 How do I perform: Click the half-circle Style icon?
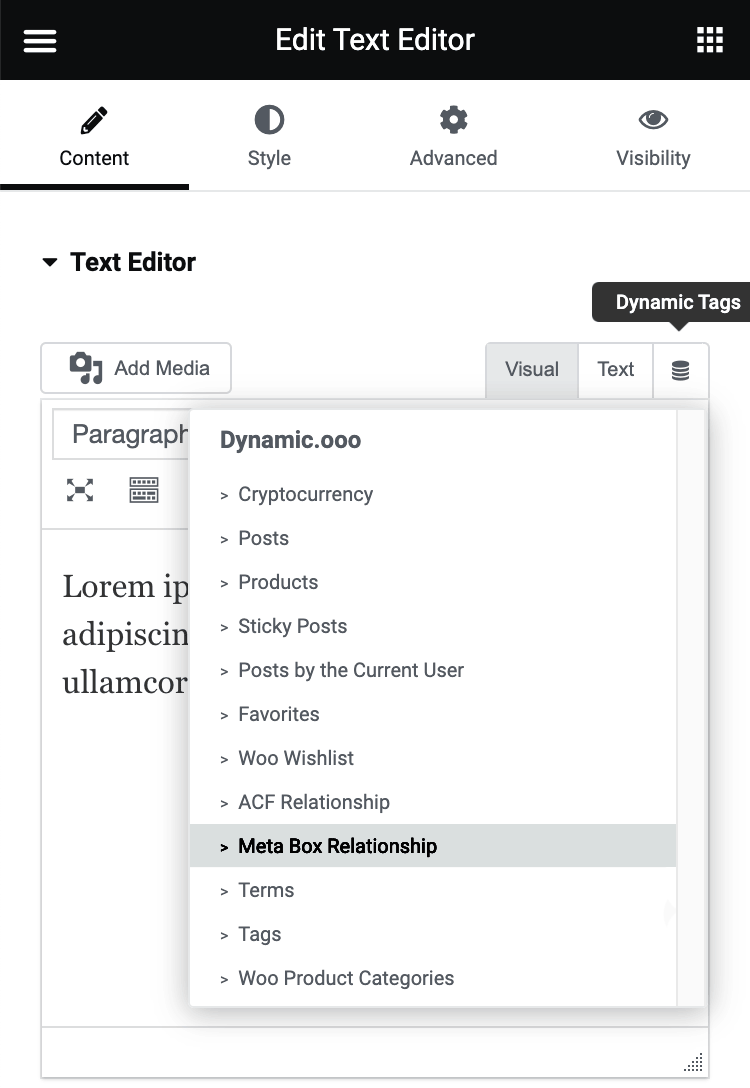[268, 119]
